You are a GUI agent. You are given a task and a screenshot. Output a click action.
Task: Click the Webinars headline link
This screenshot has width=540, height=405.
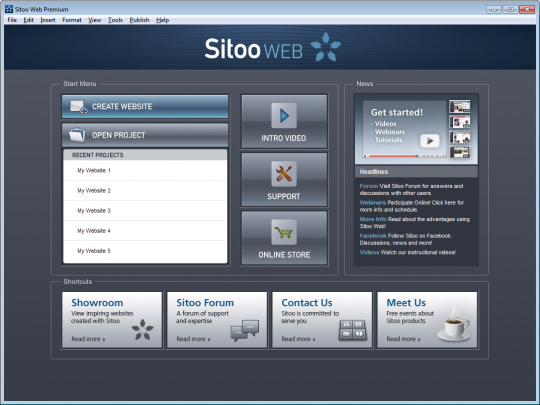[x=373, y=202]
